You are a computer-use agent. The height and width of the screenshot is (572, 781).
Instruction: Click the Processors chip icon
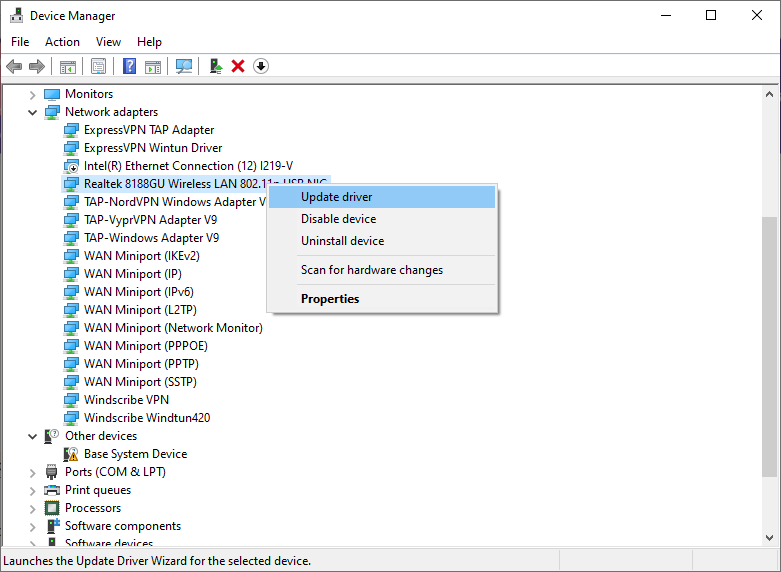52,508
